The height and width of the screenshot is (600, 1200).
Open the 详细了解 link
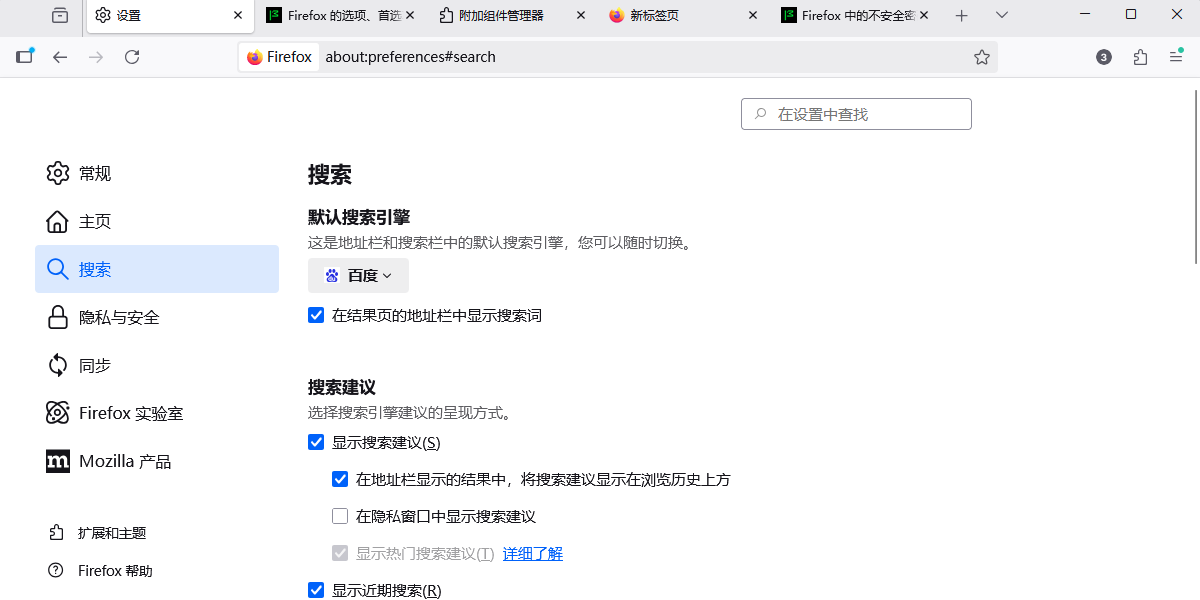[533, 554]
